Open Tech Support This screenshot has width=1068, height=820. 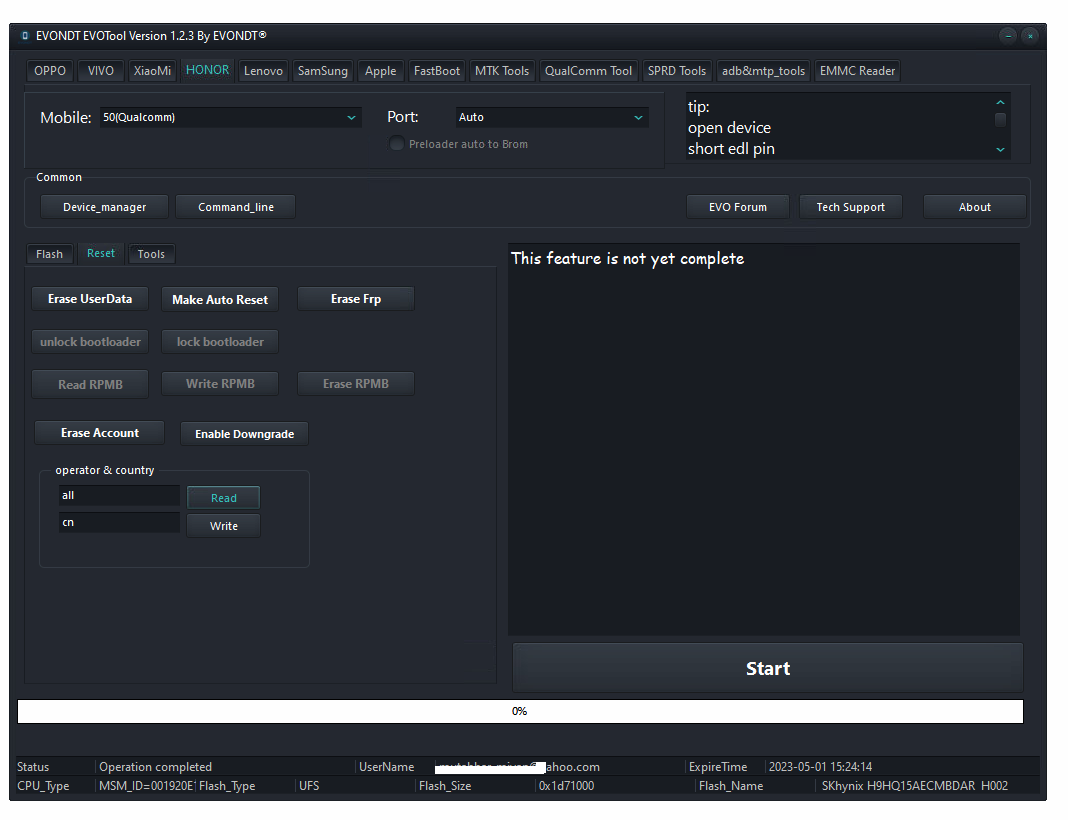pos(851,207)
